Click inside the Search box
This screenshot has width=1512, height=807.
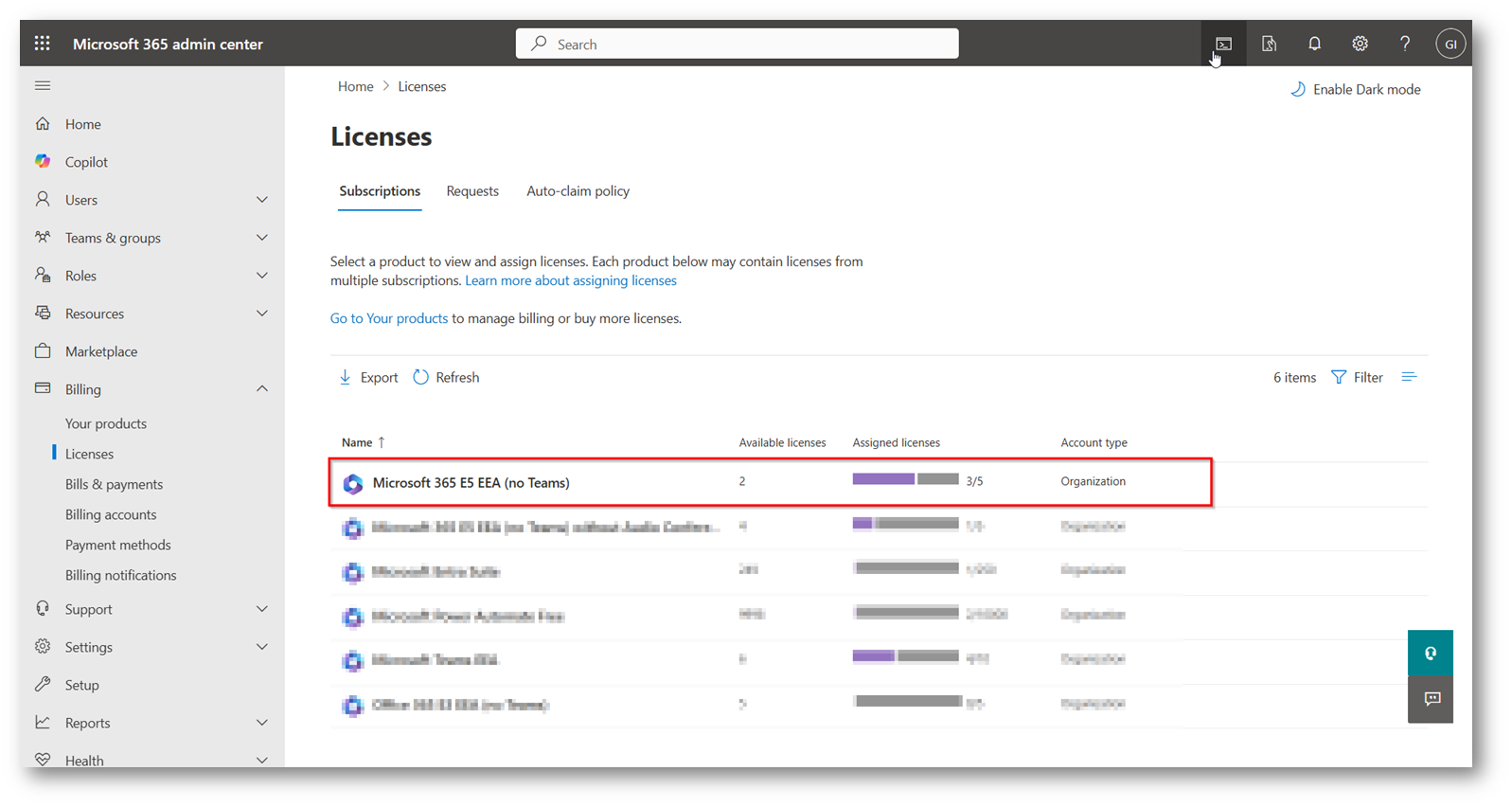737,44
